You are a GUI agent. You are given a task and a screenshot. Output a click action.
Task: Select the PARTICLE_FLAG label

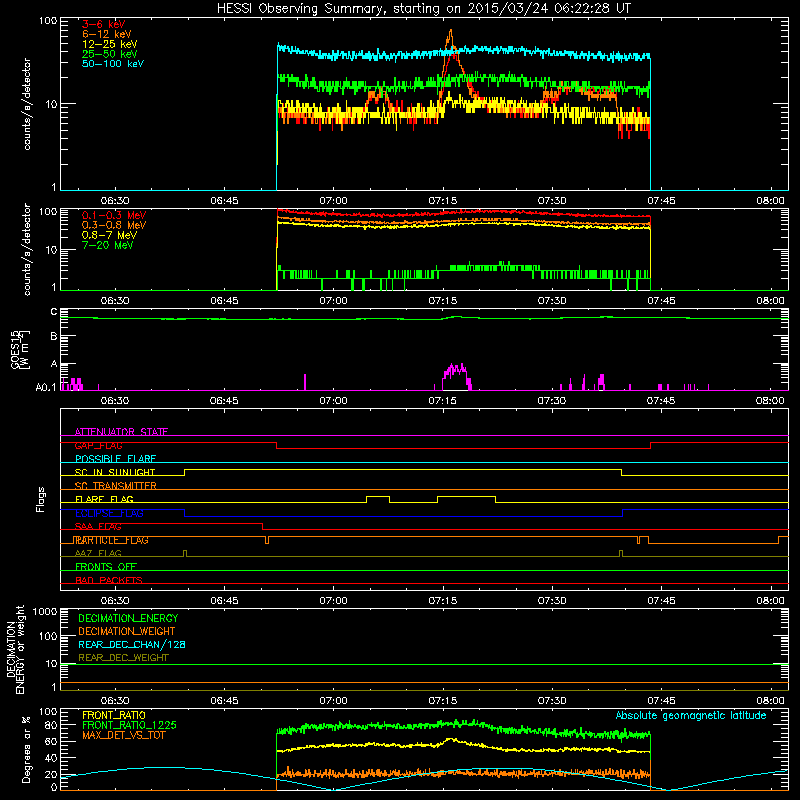(x=111, y=540)
